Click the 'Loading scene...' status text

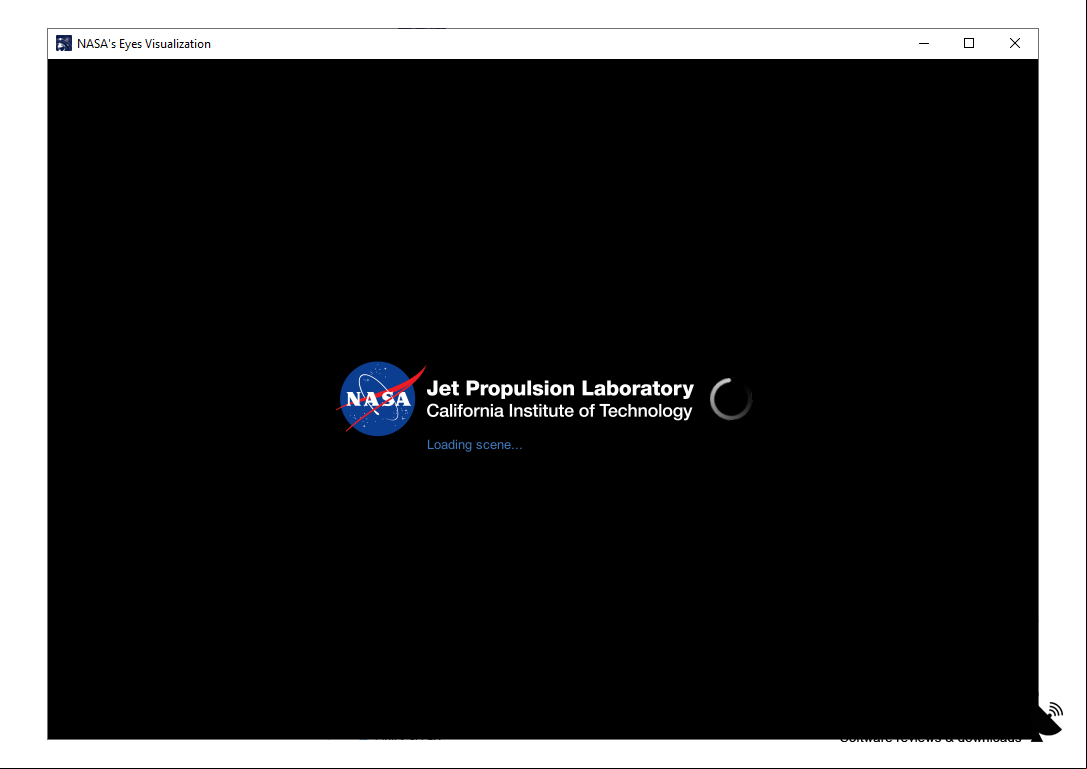pyautogui.click(x=474, y=444)
